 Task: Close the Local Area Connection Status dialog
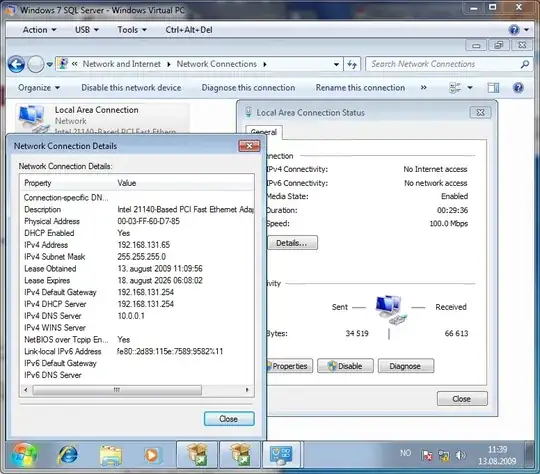[x=462, y=399]
